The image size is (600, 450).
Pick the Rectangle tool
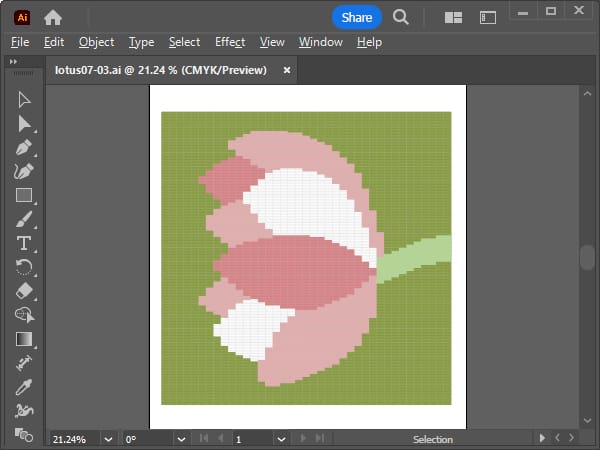click(x=24, y=196)
